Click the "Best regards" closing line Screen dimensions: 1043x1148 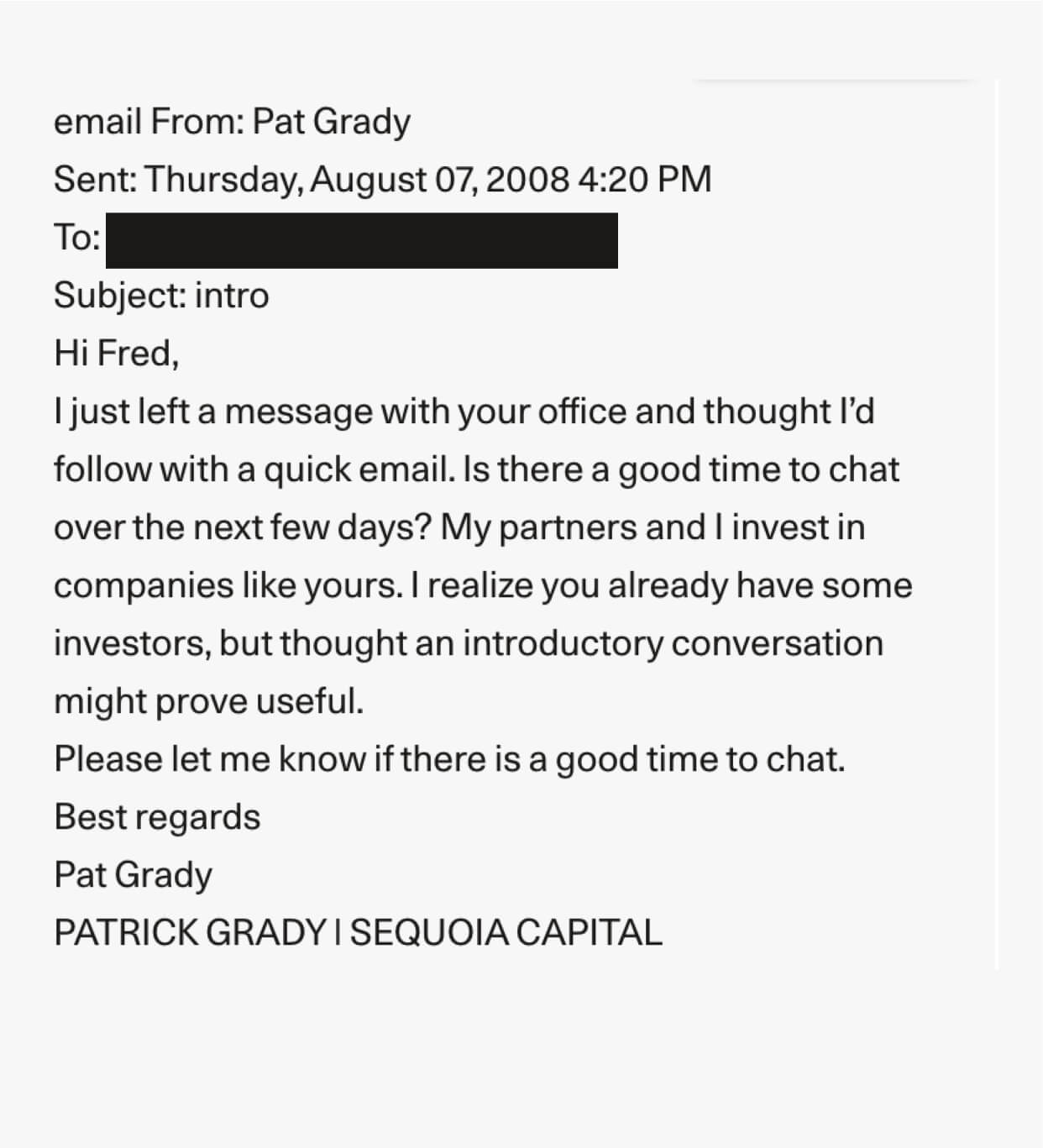click(x=157, y=817)
